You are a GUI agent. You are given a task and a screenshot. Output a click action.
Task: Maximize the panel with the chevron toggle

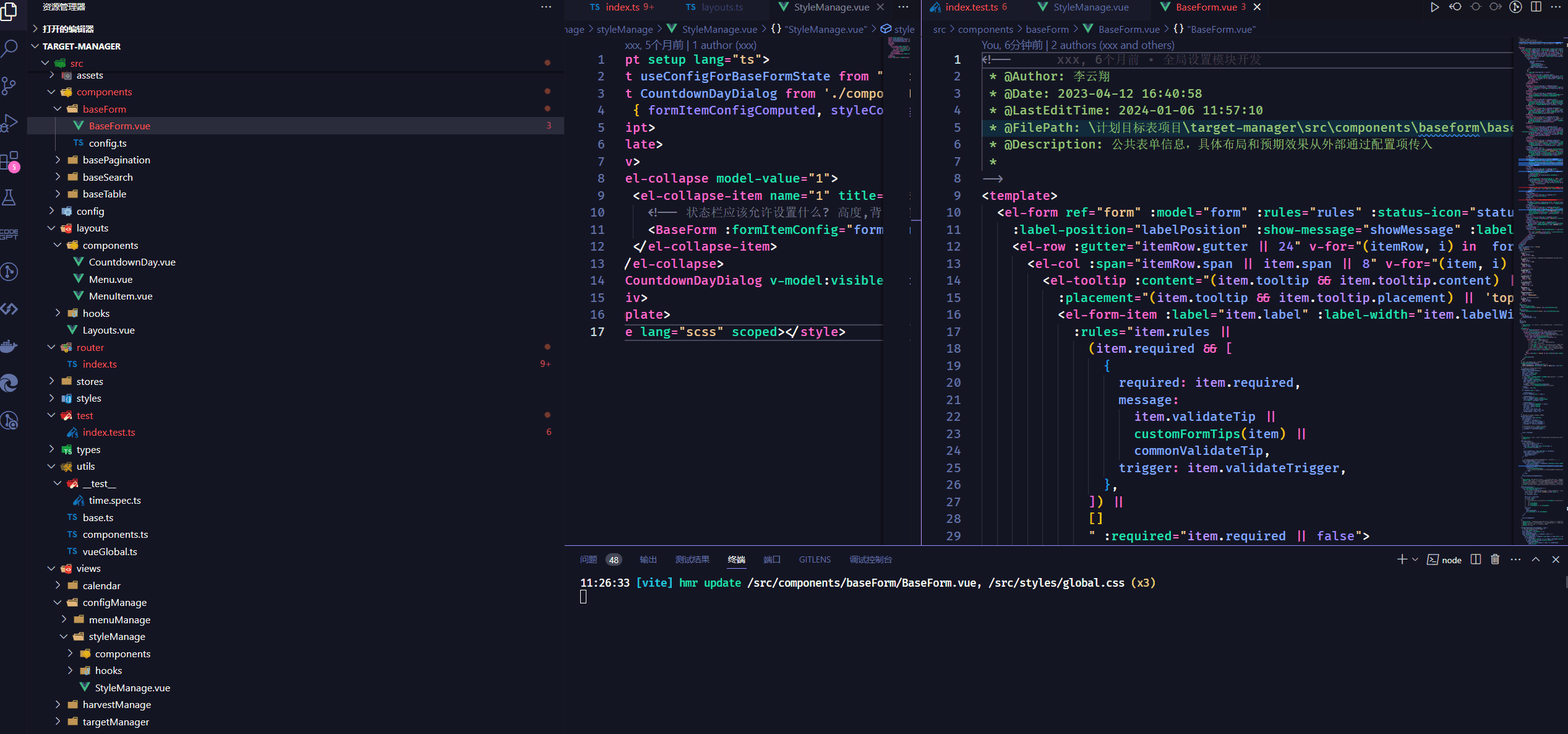pyautogui.click(x=1536, y=559)
